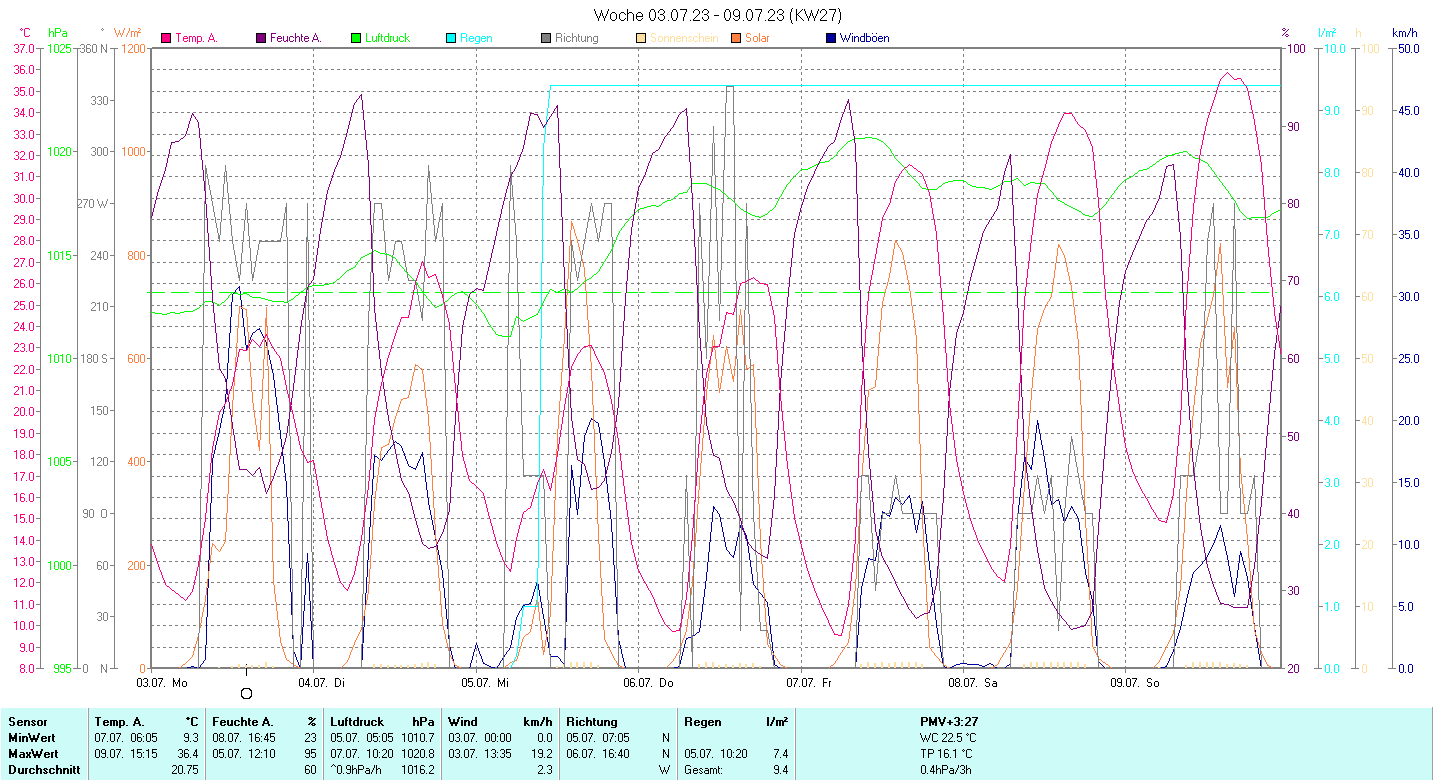Click the °C axis unit header
Screen dimensions: 1433x780
[x=25, y=33]
